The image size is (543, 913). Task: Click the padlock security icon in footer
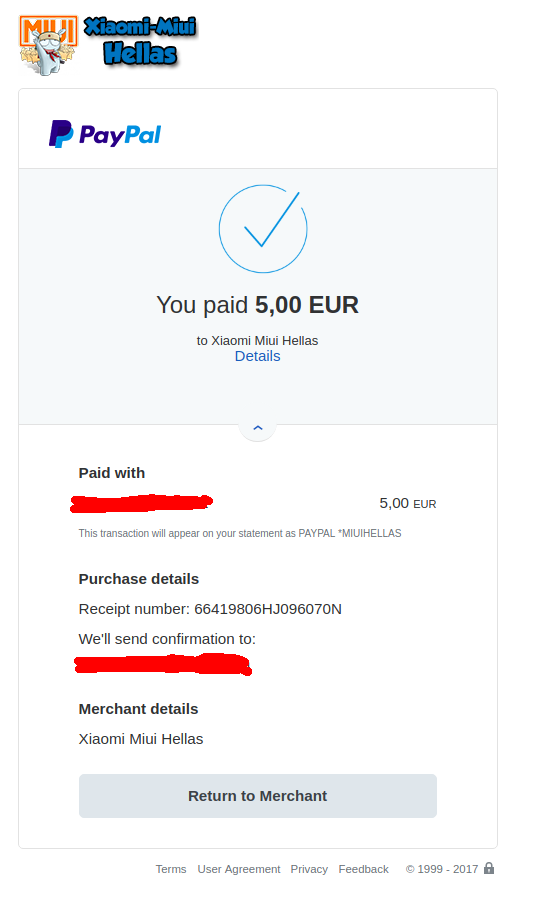click(x=489, y=868)
